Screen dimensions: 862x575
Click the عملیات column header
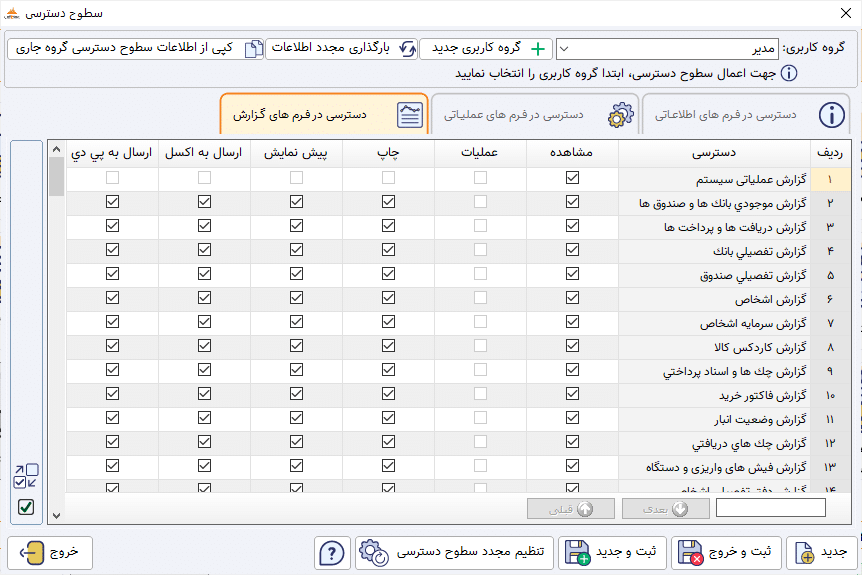point(480,153)
